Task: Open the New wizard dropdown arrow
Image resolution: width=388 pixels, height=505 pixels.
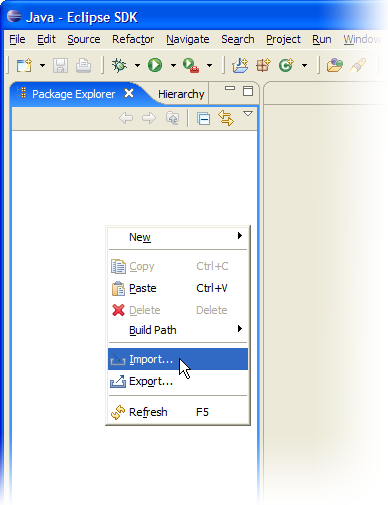Action: (x=42, y=65)
